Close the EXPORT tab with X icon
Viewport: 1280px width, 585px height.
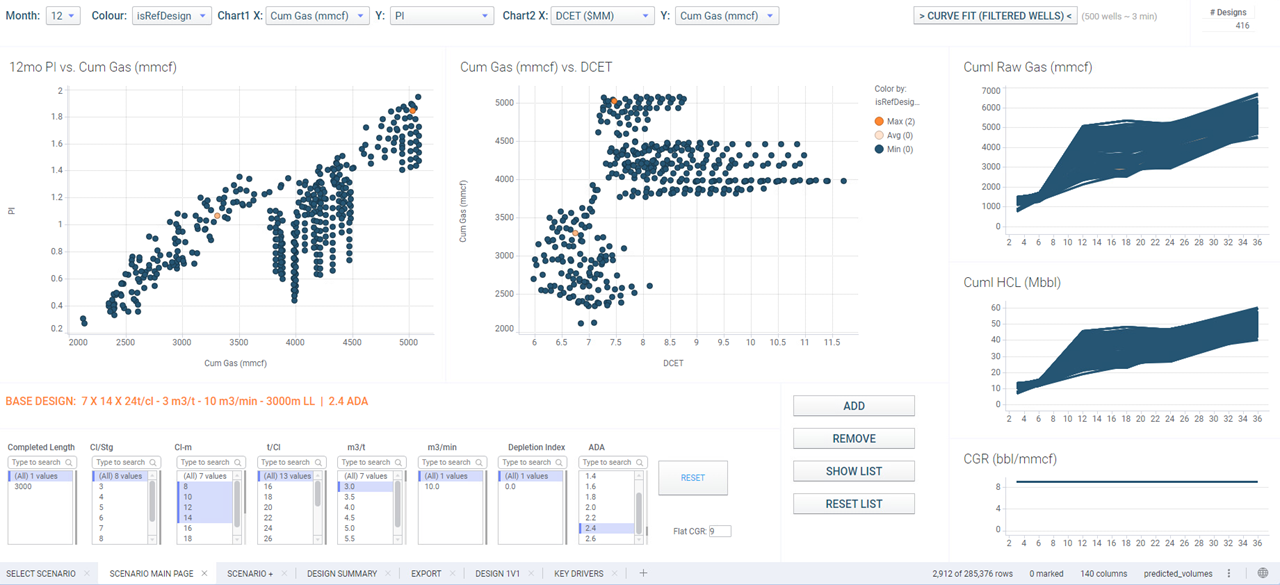tap(452, 574)
